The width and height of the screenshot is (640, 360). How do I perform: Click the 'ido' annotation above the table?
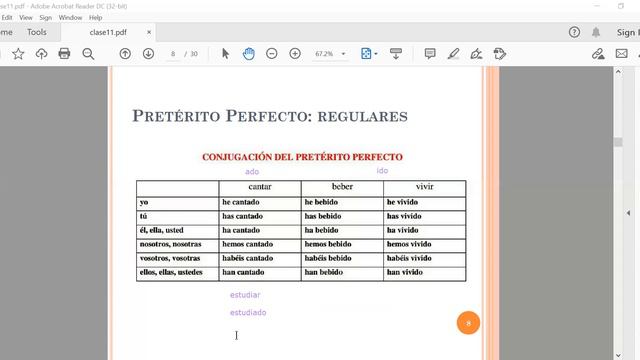click(382, 171)
